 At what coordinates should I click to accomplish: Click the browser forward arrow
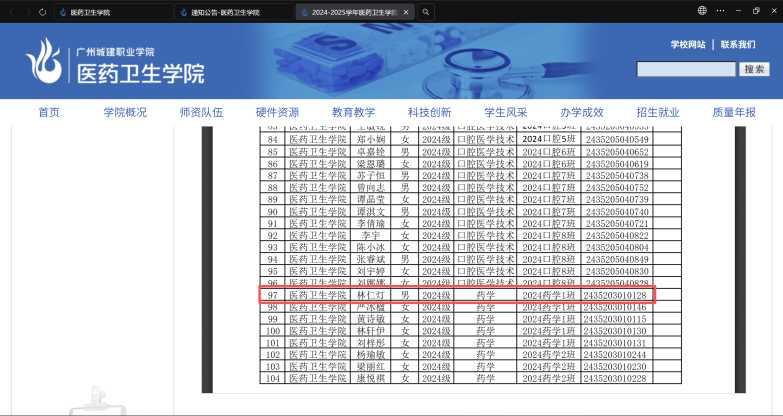point(24,11)
